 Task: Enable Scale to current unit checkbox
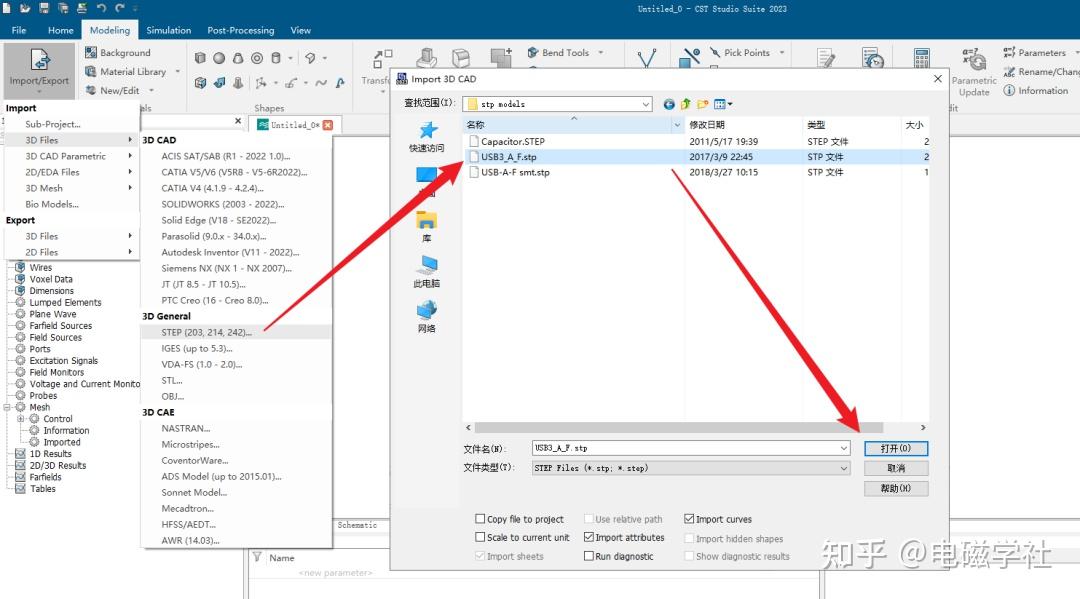480,537
